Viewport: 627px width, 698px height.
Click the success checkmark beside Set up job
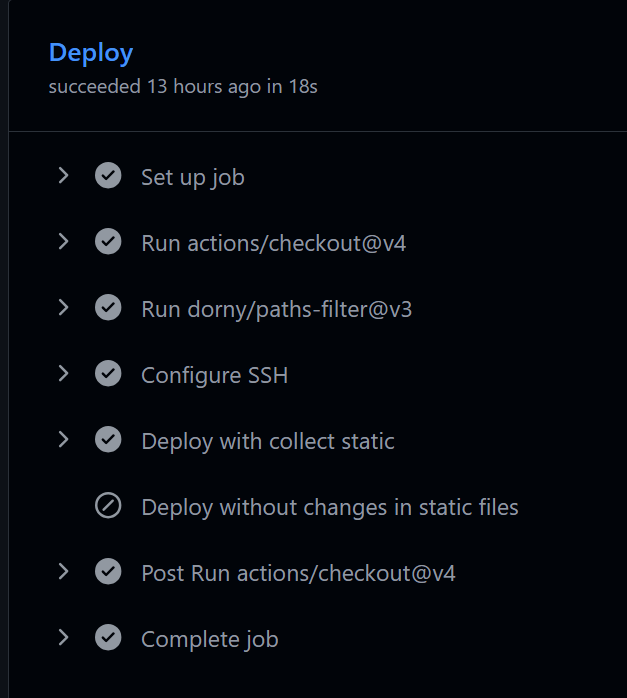(x=108, y=176)
